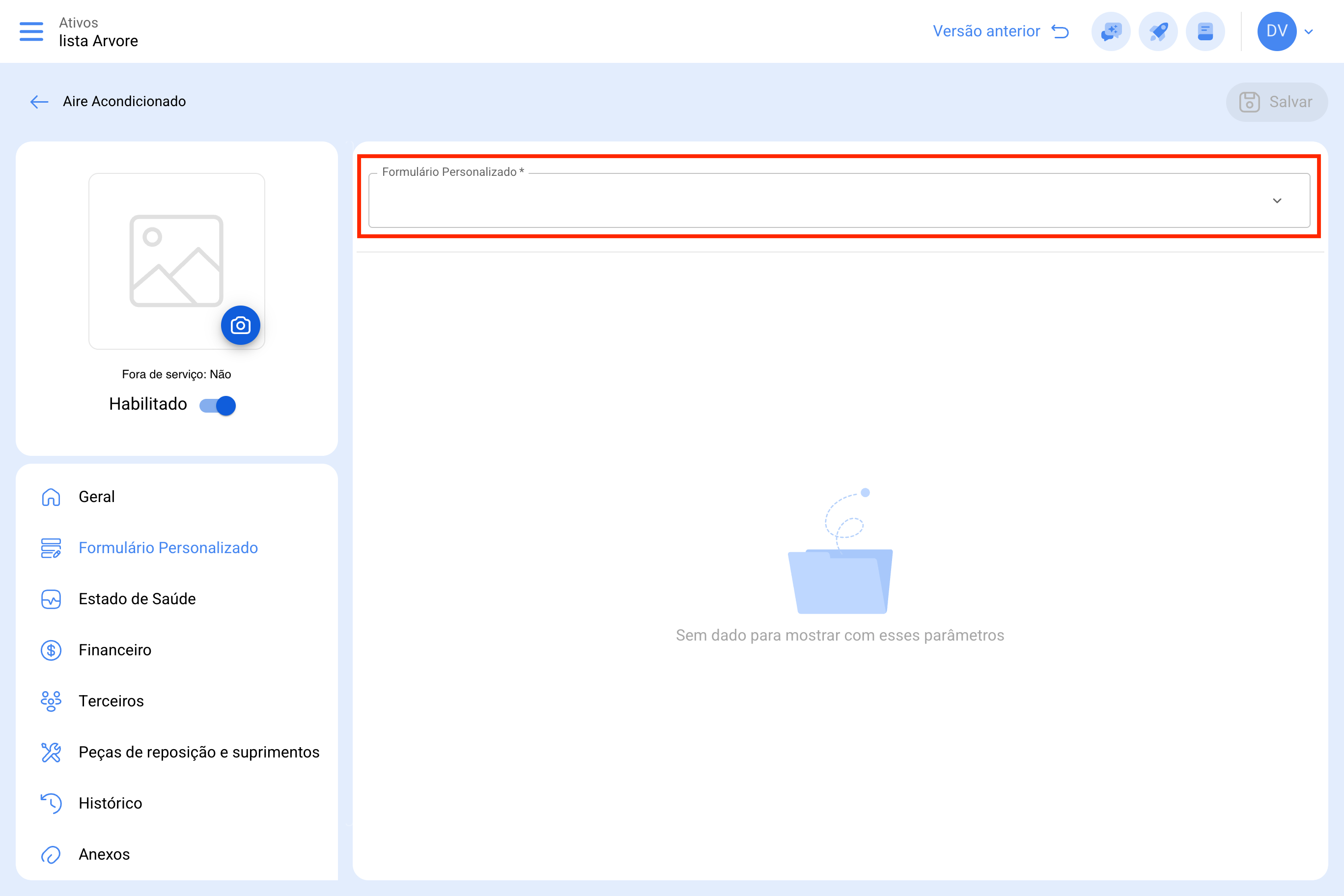The width and height of the screenshot is (1344, 896).
Task: Expand the user account chevron
Action: click(1309, 32)
